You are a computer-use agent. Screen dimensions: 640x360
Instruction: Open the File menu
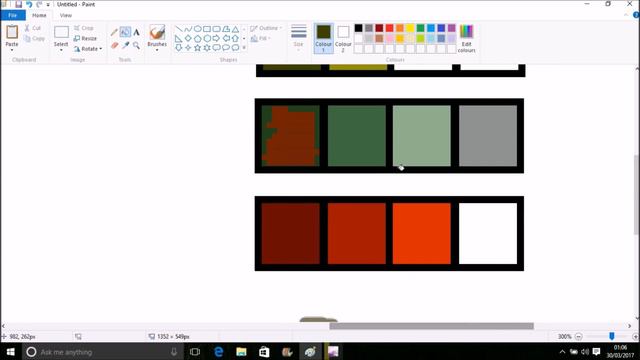click(13, 15)
